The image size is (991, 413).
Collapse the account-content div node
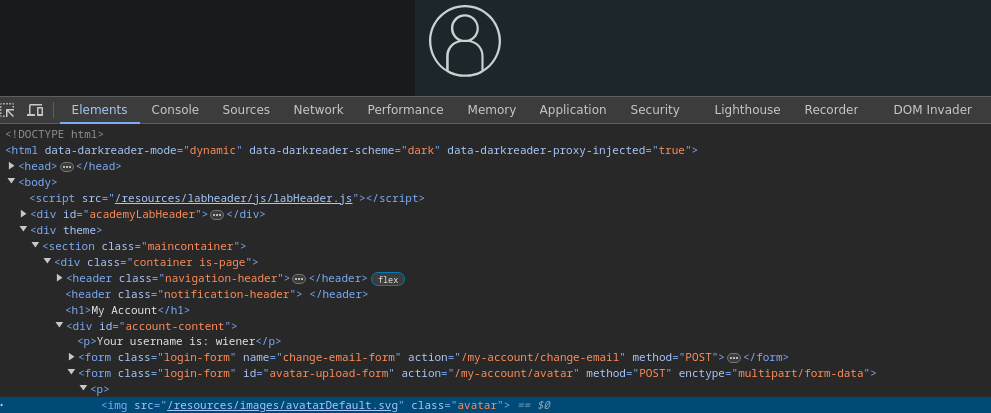point(59,325)
